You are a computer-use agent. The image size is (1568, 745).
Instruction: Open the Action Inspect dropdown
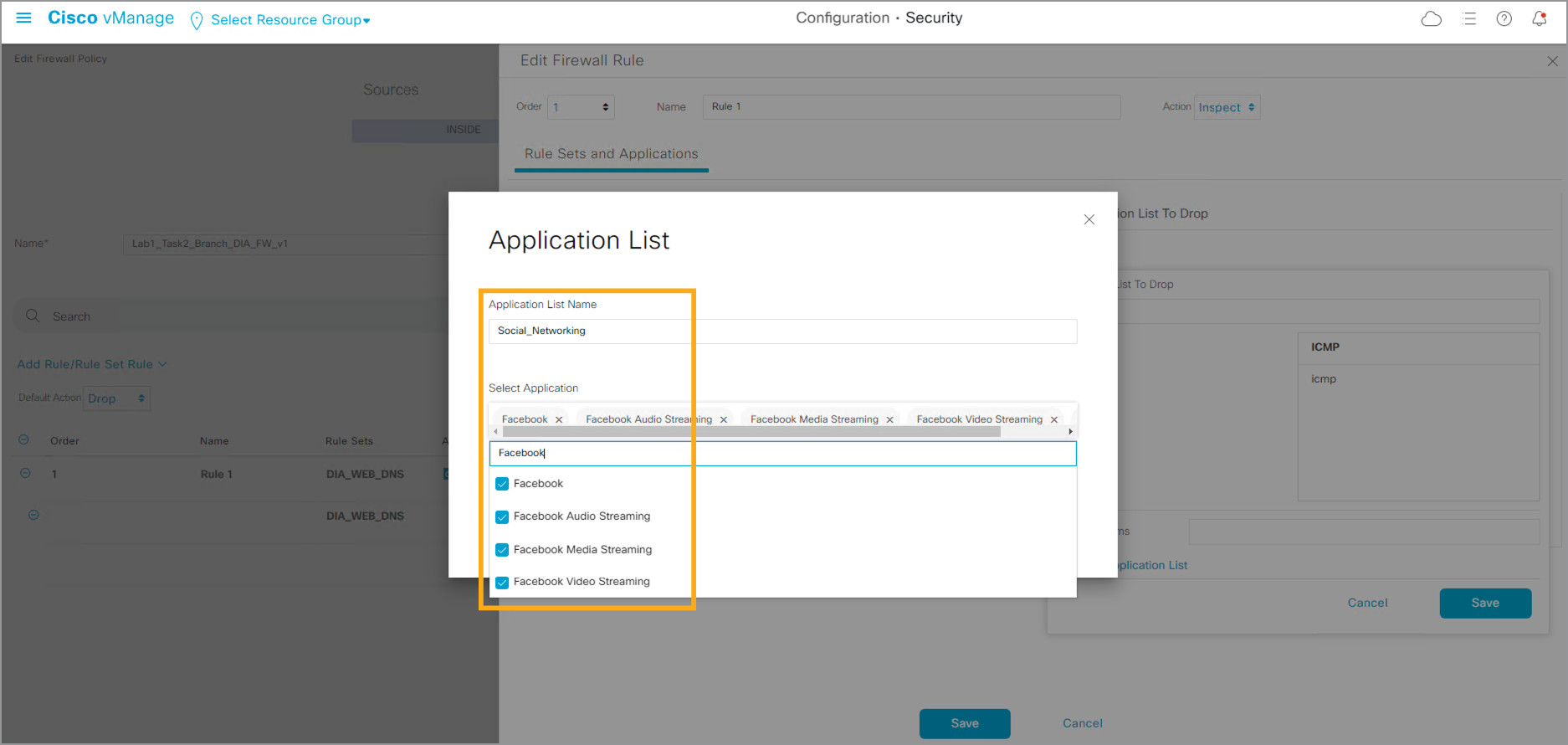[x=1227, y=107]
